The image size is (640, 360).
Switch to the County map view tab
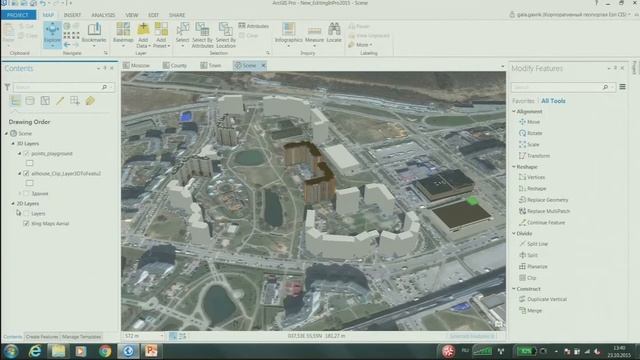coord(175,65)
